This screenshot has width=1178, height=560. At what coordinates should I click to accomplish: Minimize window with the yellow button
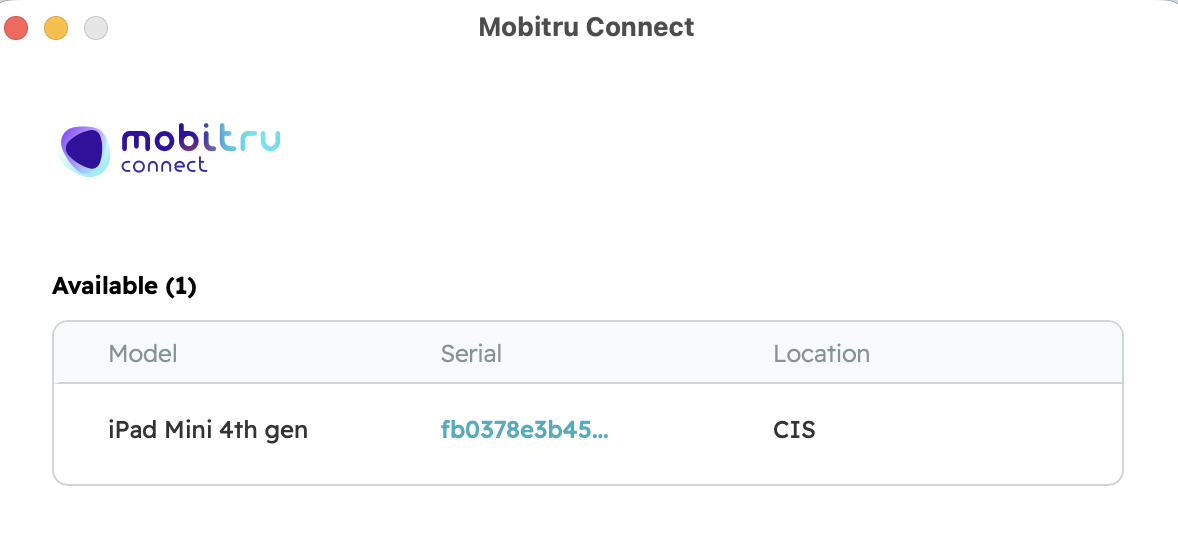click(56, 28)
